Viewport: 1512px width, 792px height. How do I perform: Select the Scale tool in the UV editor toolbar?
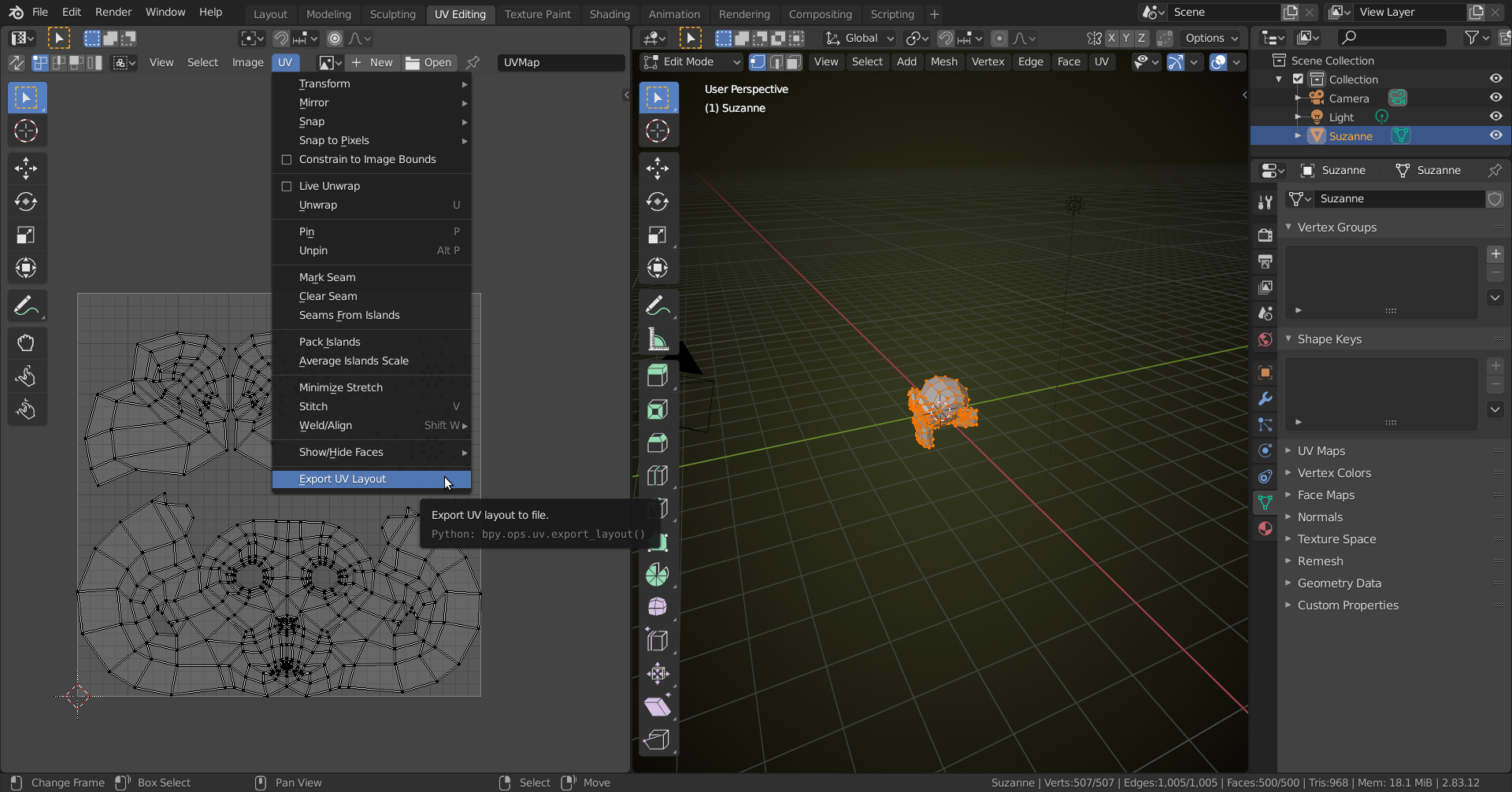[26, 234]
